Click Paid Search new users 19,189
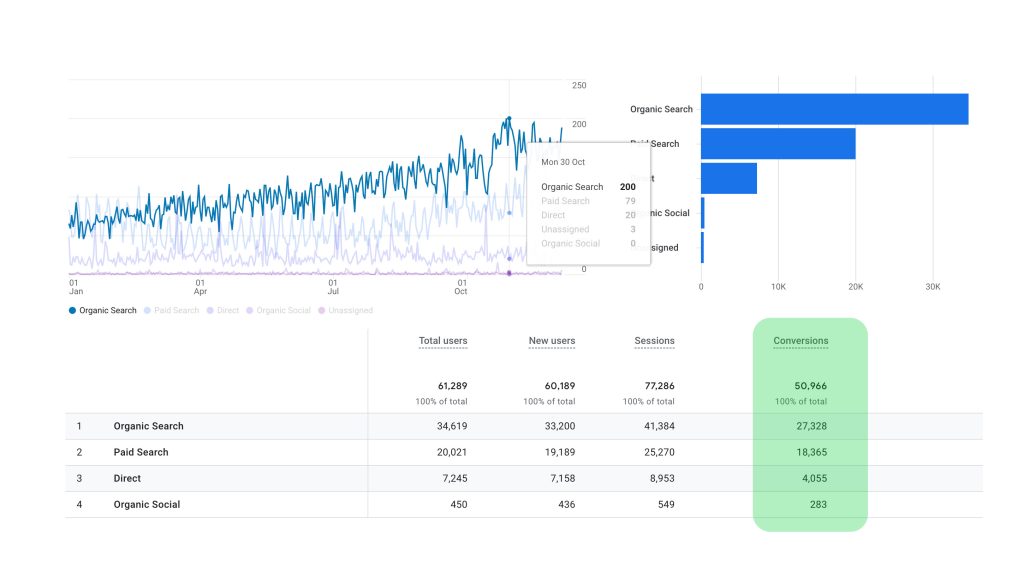This screenshot has width=1024, height=565. click(x=560, y=452)
